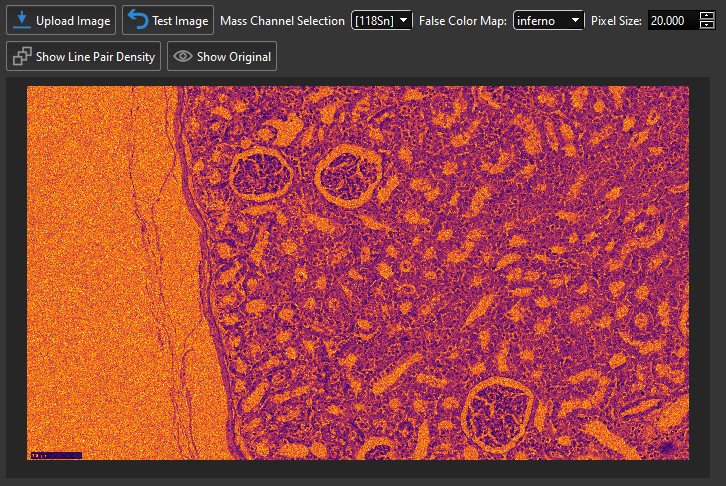Click into the Pixel Size field showing 20.000
Viewport: 726px width, 486px height.
point(673,20)
